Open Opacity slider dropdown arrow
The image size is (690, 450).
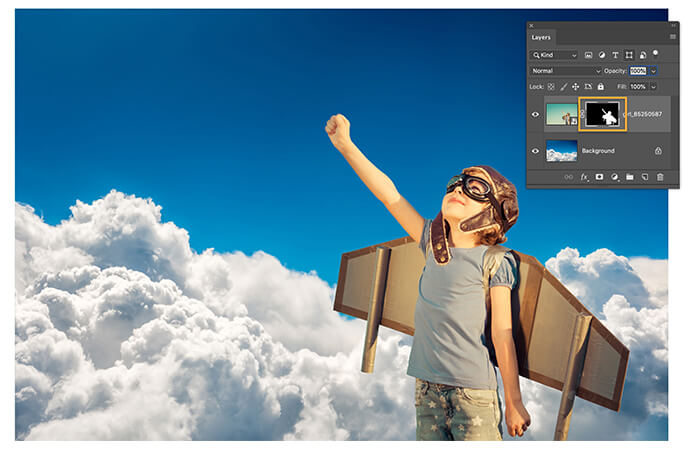[x=654, y=71]
